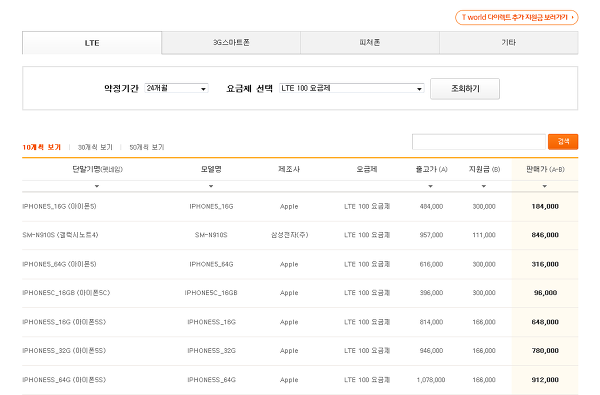Viewport: 600px width, 395px height.
Task: Sort by 판매가 (A-B) column arrow
Action: [545, 186]
